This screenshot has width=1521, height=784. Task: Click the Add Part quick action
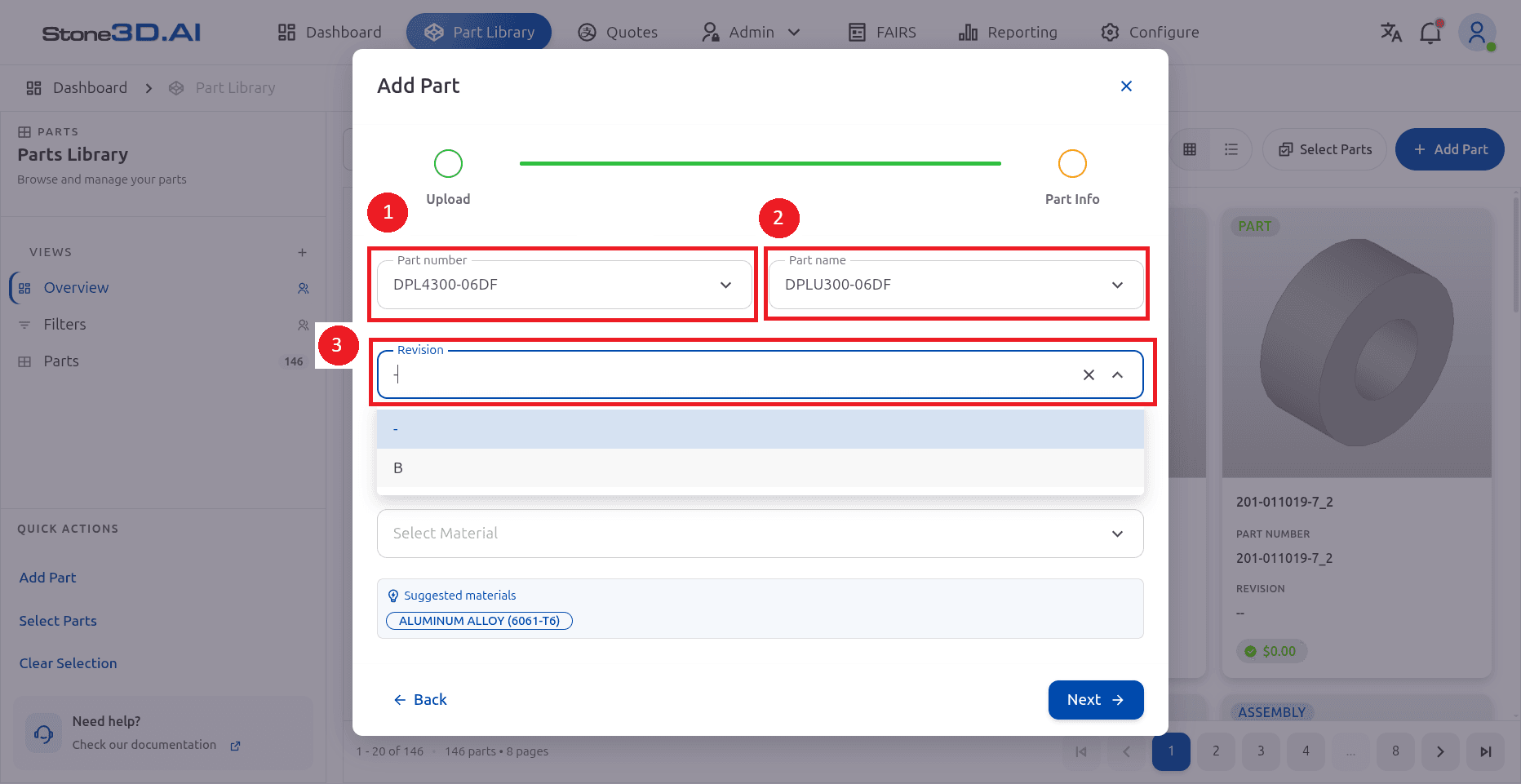47,578
